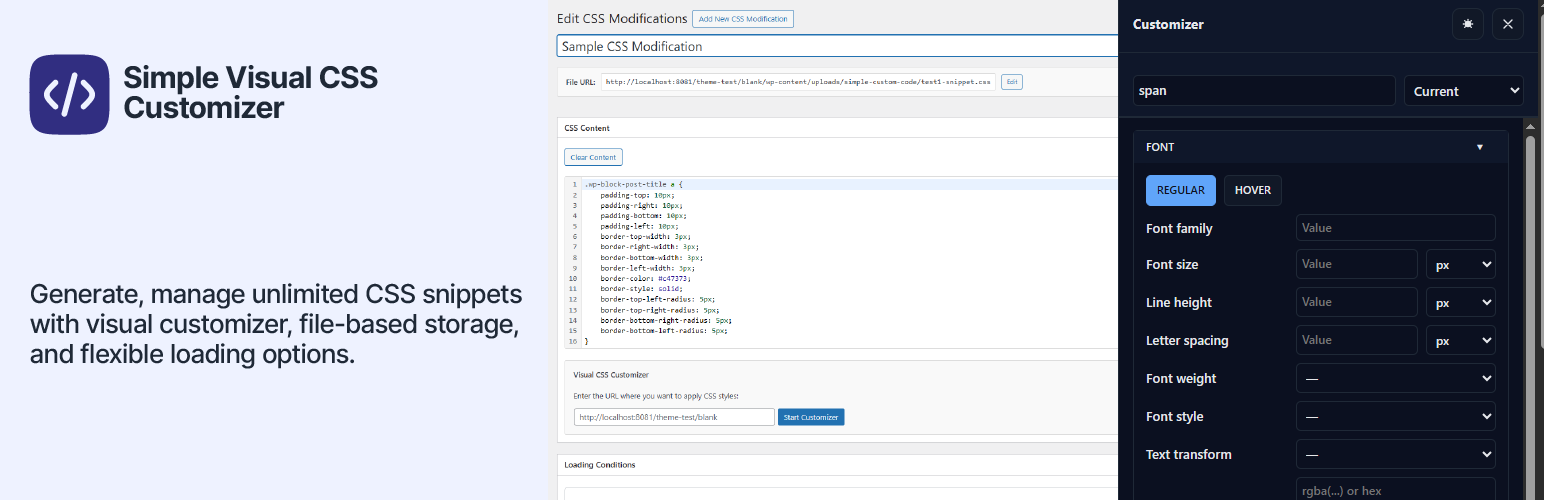The image size is (1544, 500).
Task: Toggle the Customizer light/dark theme icon
Action: click(x=1467, y=25)
